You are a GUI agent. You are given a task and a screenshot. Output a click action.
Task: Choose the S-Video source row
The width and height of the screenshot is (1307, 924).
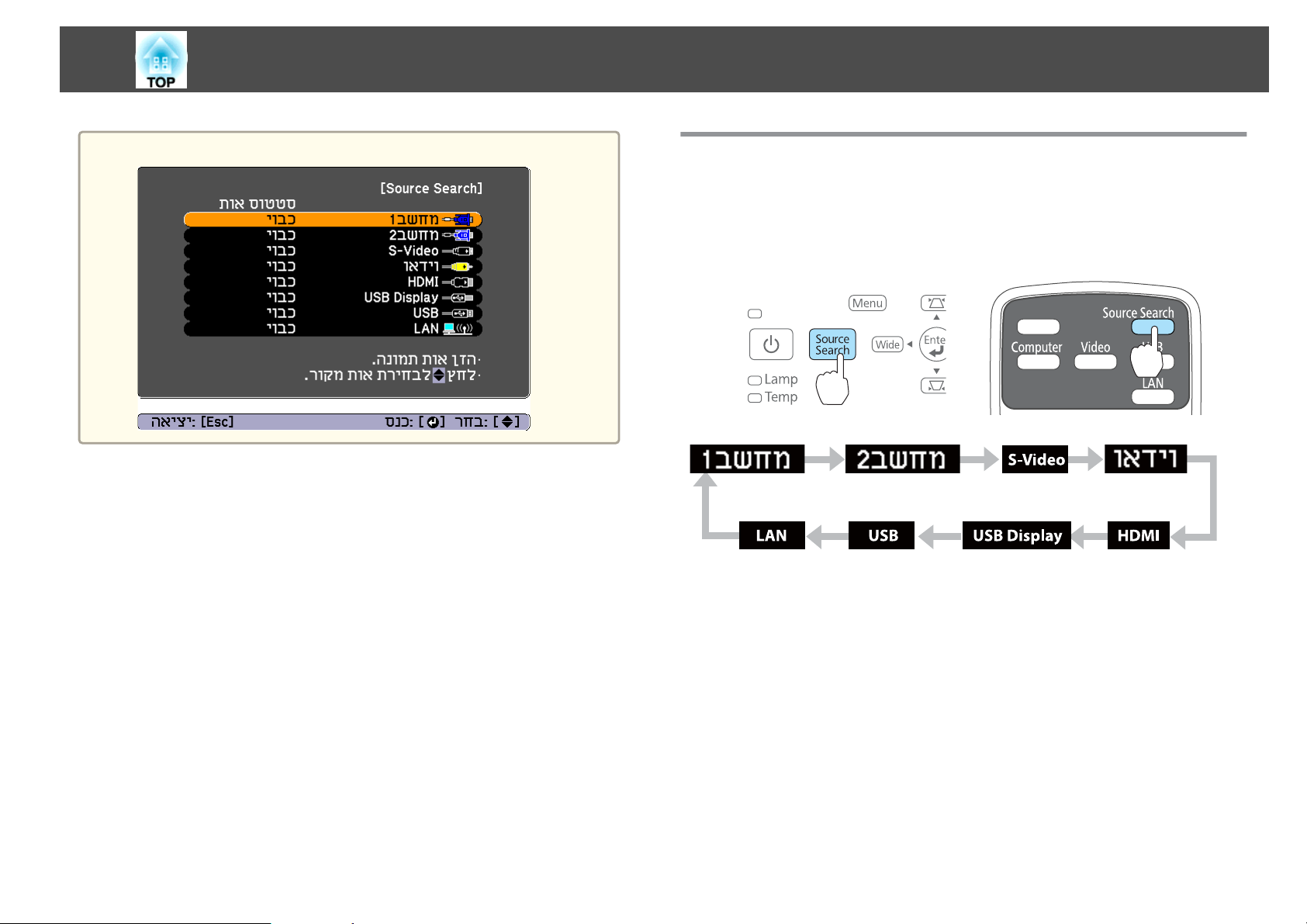pyautogui.click(x=333, y=251)
